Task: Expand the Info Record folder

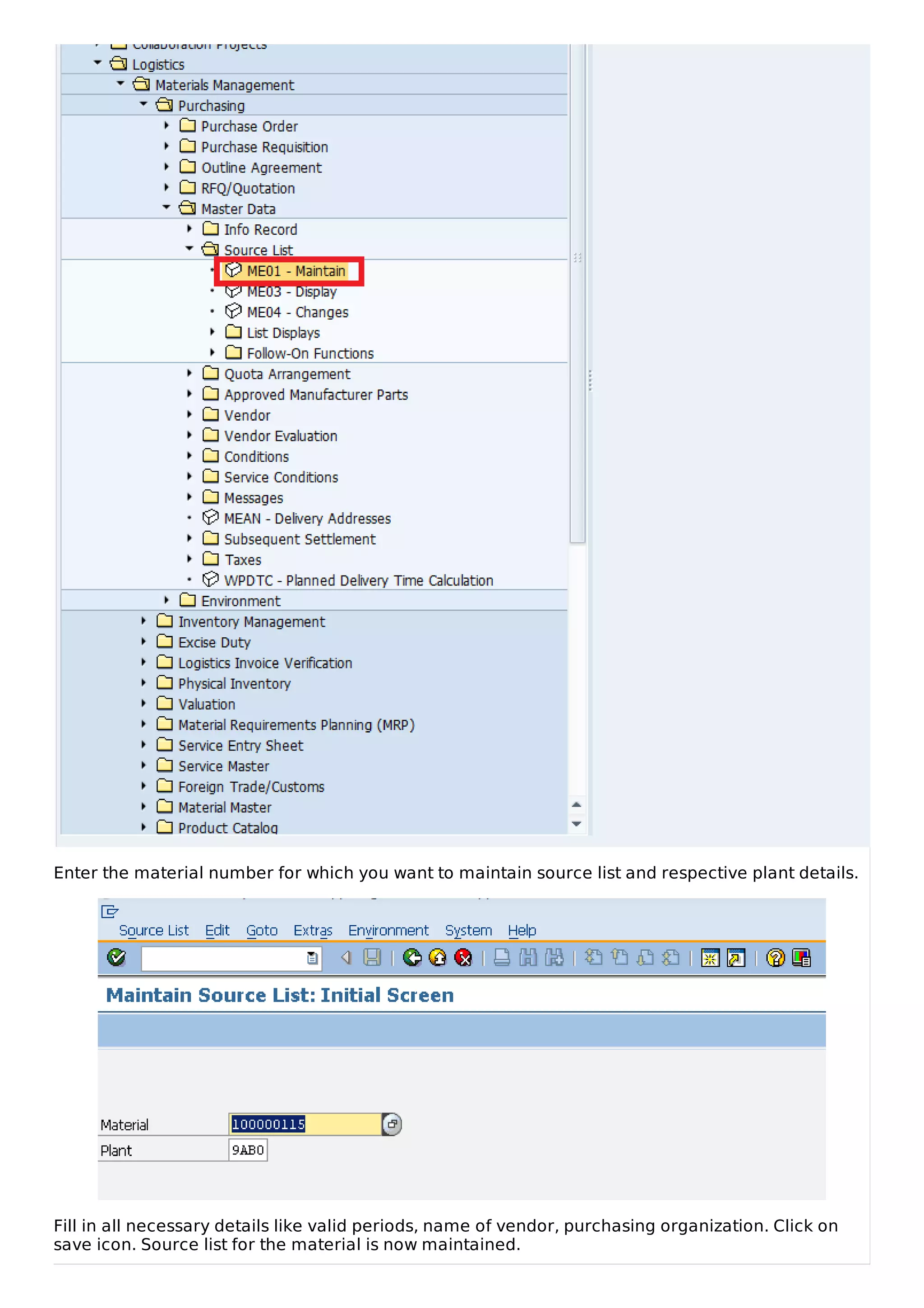Action: (x=189, y=228)
